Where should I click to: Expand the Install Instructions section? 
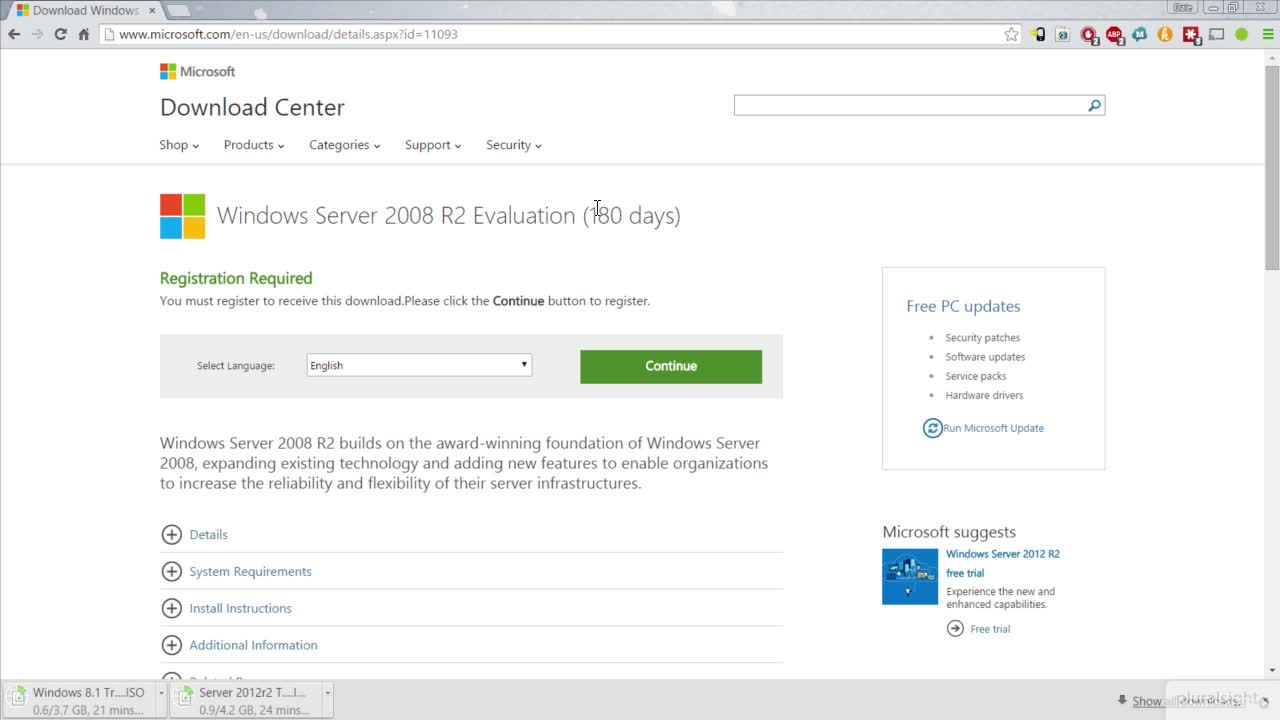pyautogui.click(x=226, y=608)
